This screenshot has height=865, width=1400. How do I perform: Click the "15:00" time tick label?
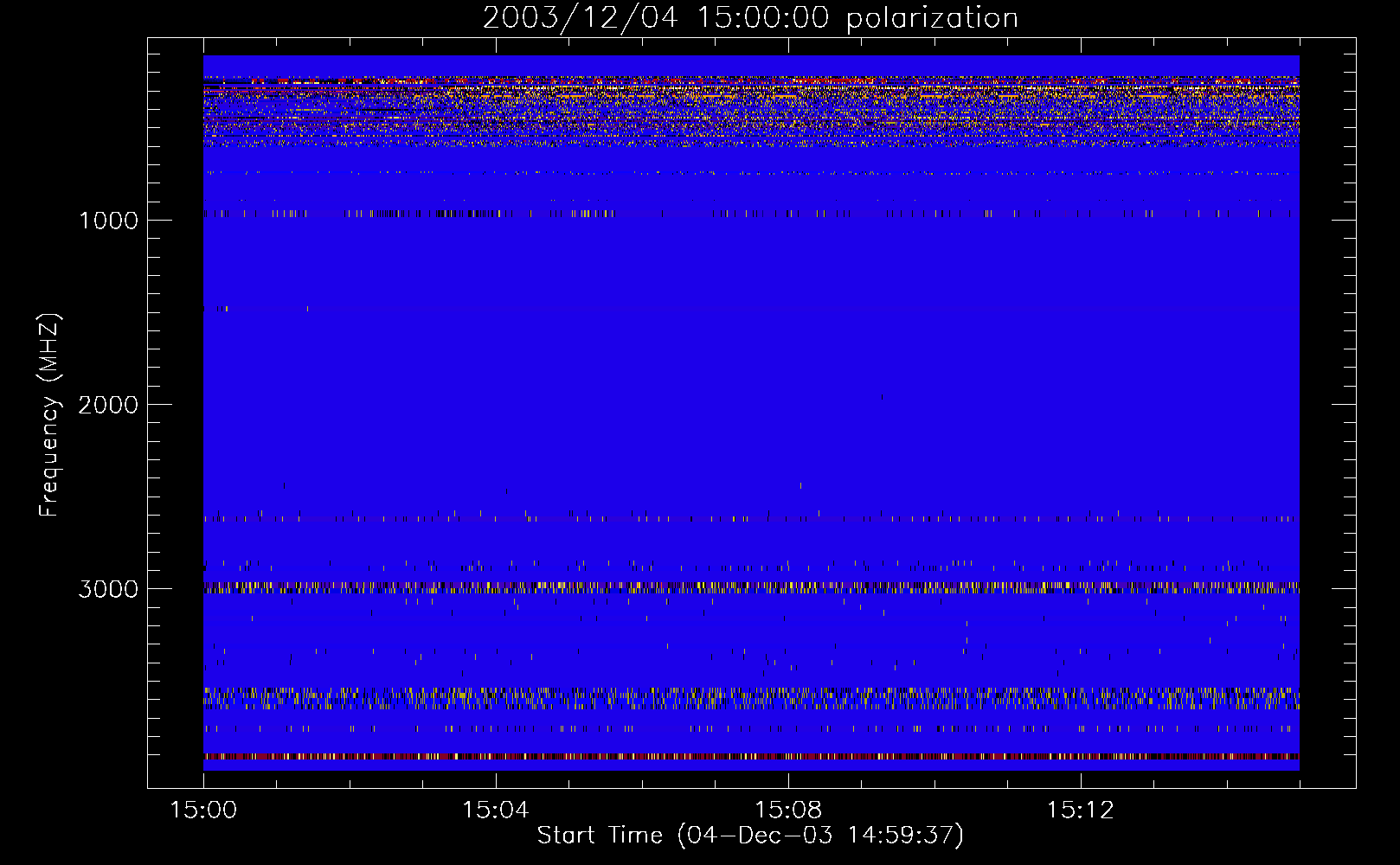point(203,811)
